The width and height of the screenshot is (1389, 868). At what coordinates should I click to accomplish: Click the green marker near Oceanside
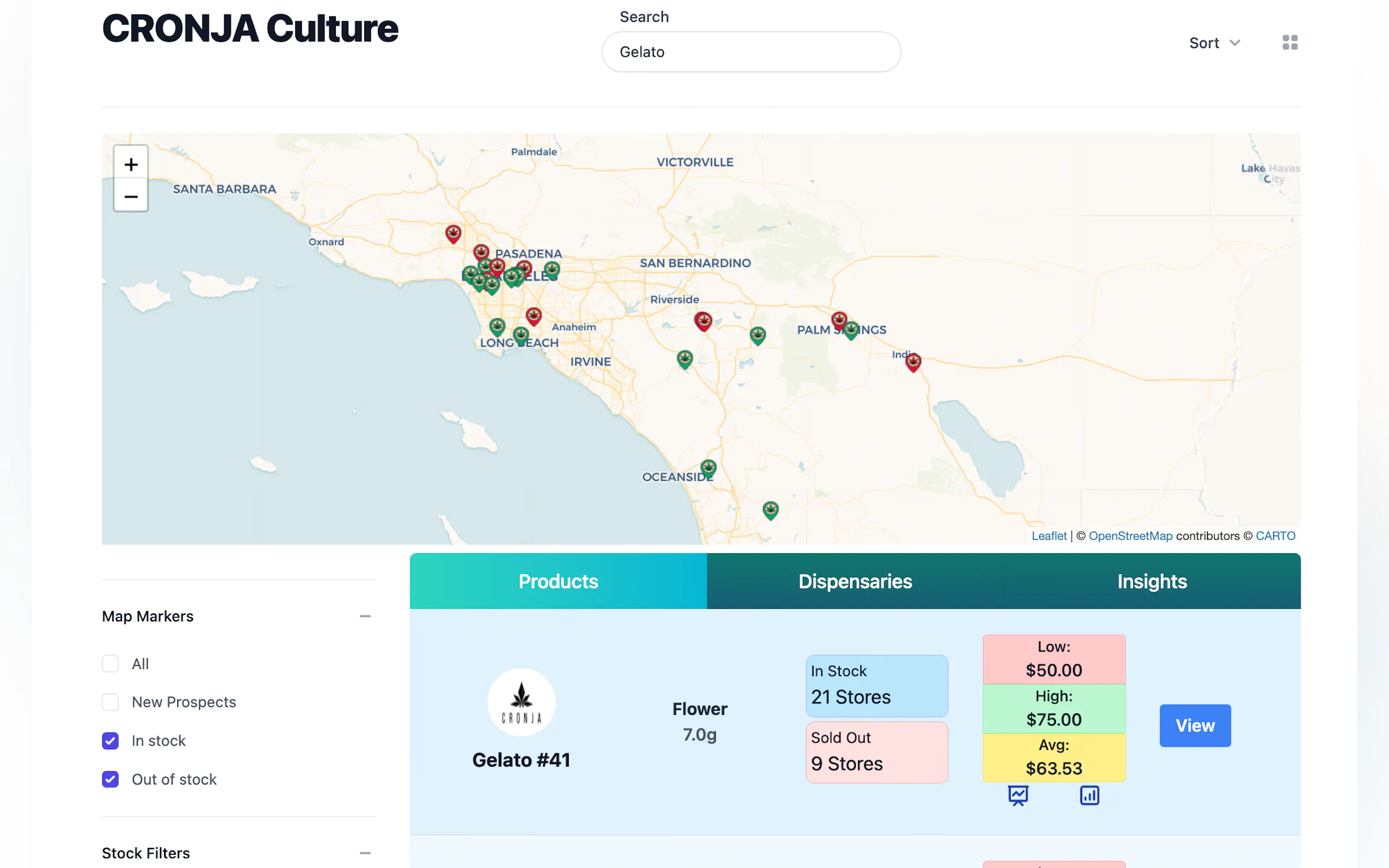pyautogui.click(x=708, y=468)
